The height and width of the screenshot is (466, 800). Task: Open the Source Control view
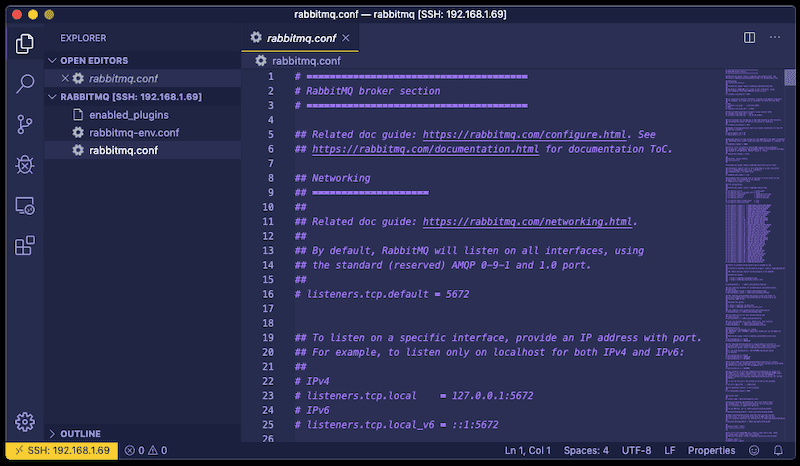[x=24, y=125]
